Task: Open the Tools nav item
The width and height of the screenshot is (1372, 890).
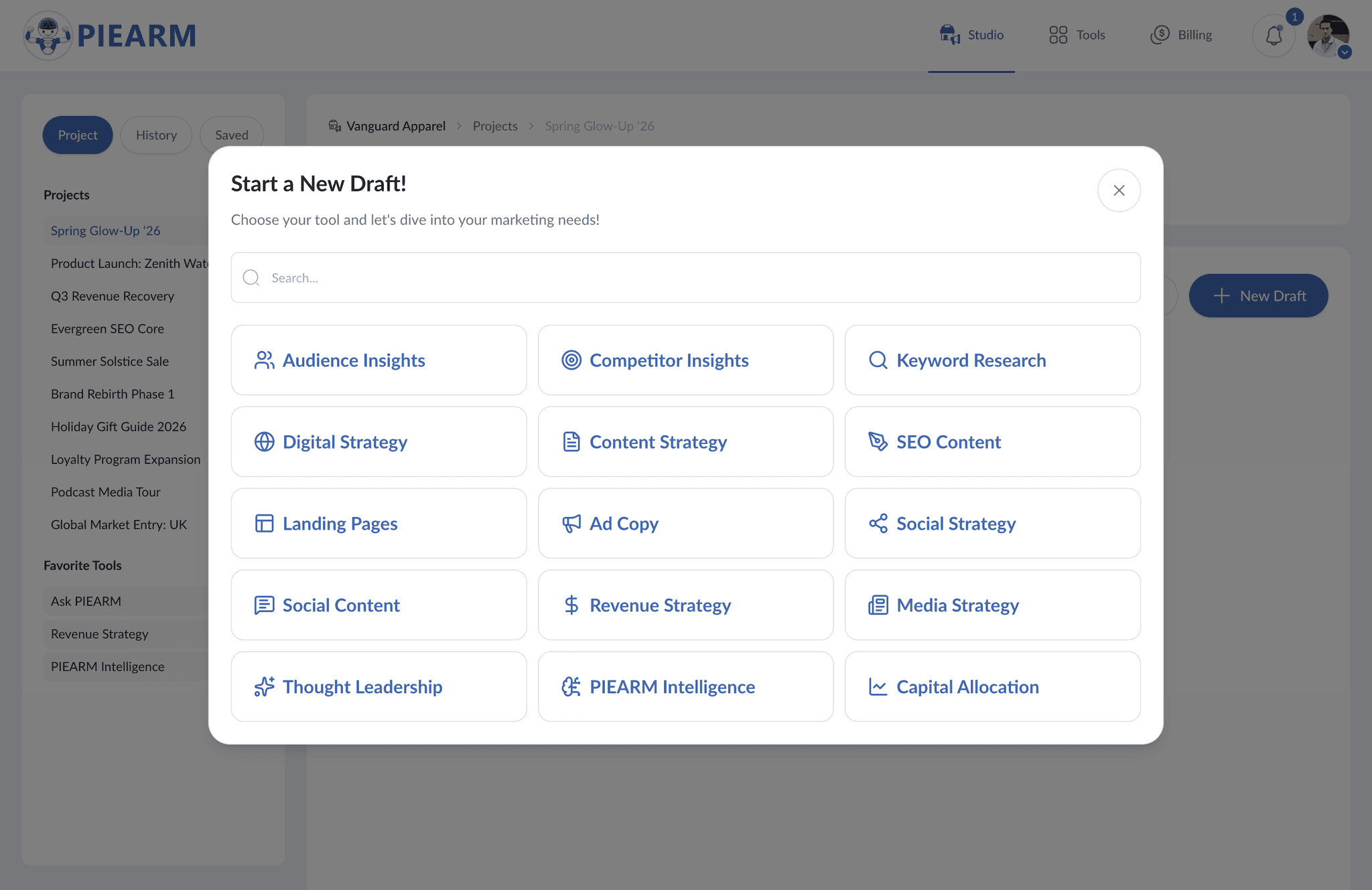Action: point(1077,35)
